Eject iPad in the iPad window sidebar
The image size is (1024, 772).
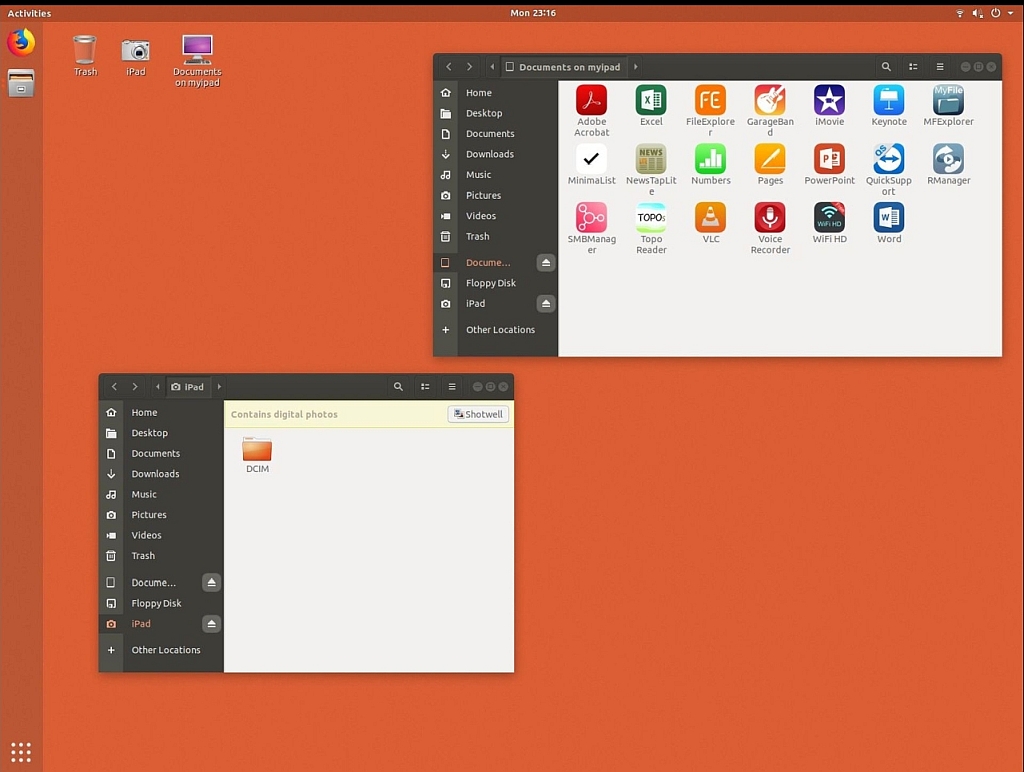click(x=211, y=624)
